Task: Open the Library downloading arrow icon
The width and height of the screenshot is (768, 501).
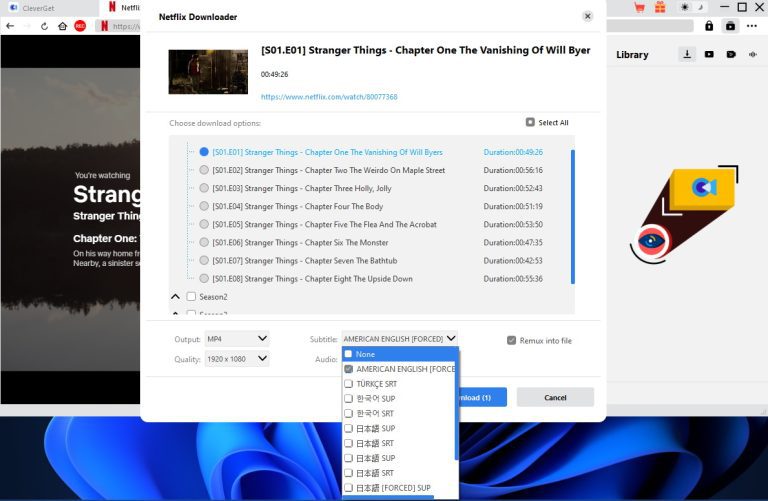Action: coord(687,54)
